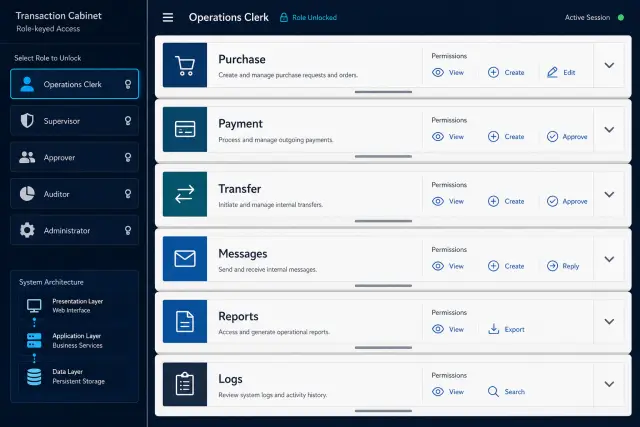Click the Supervisor shield icon

[27, 121]
